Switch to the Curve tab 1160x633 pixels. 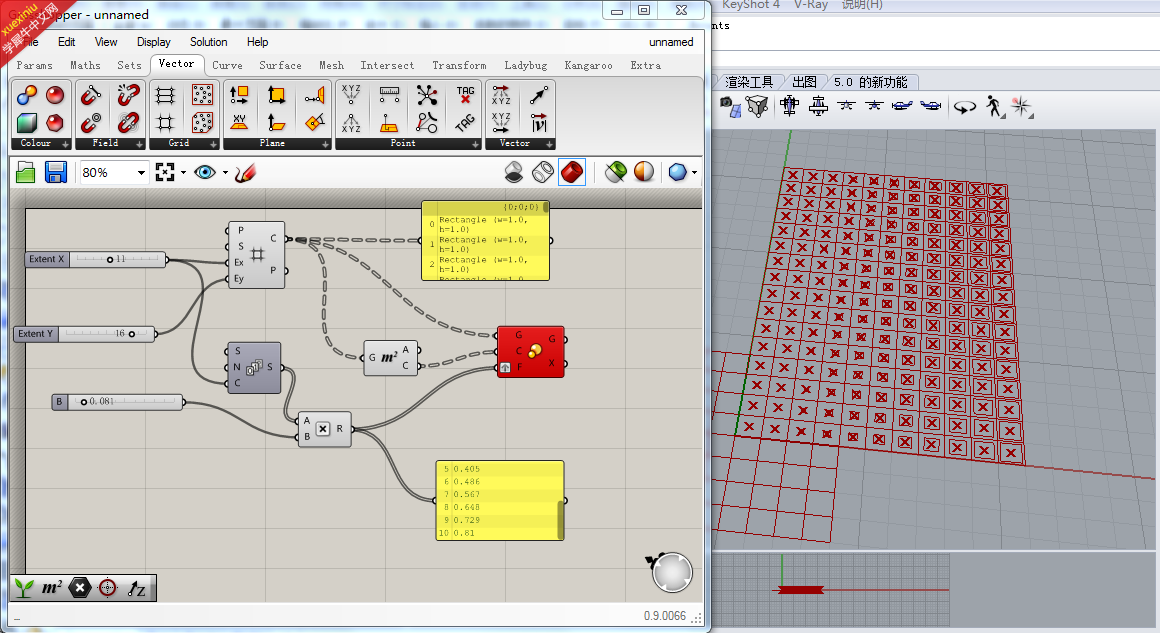pyautogui.click(x=227, y=65)
